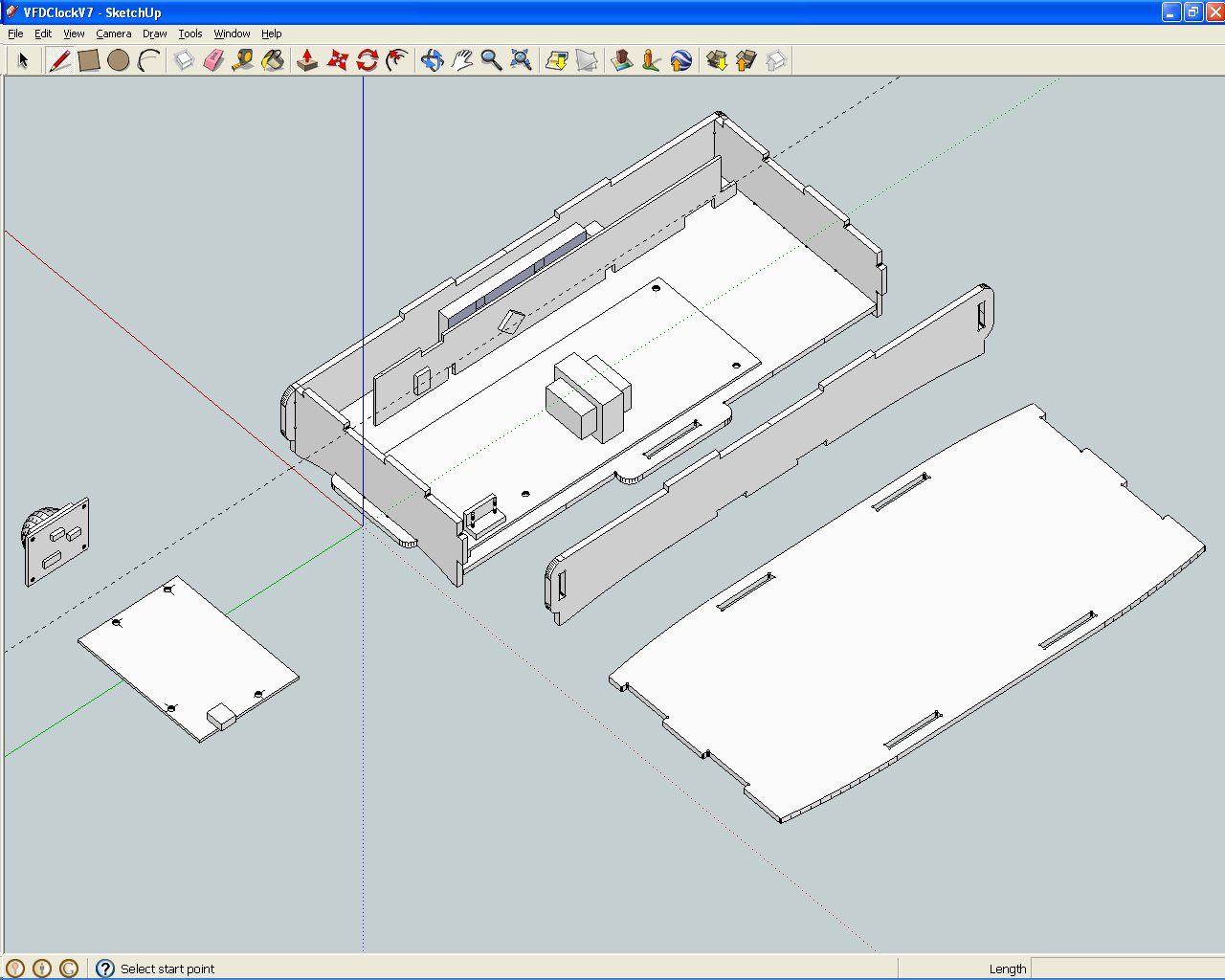Click the Get Current View icon

click(557, 60)
